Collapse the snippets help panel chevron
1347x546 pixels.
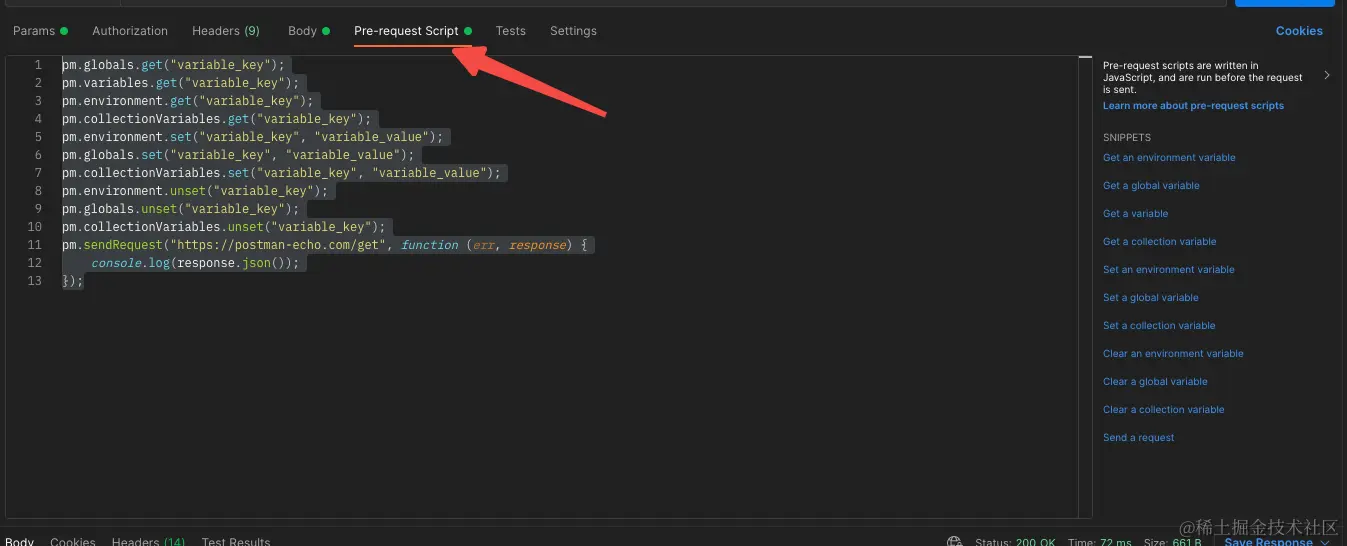click(x=1327, y=75)
